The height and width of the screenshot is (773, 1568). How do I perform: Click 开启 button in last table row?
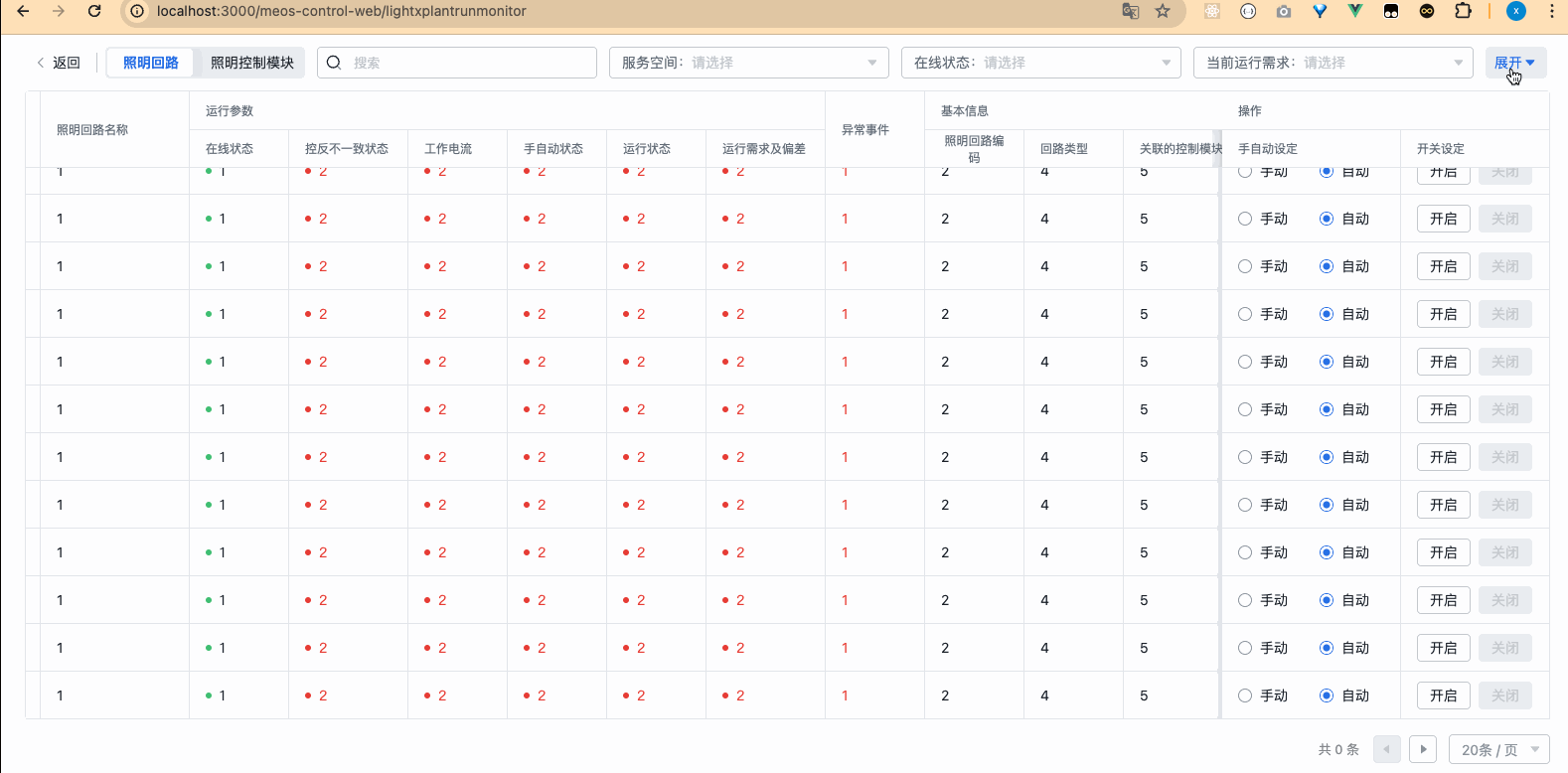coord(1444,696)
